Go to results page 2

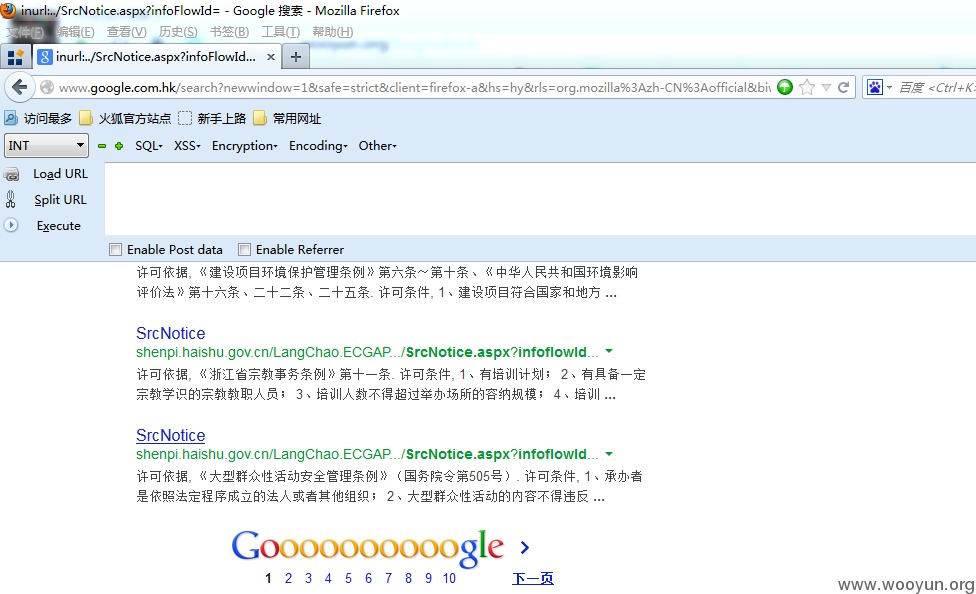click(288, 578)
